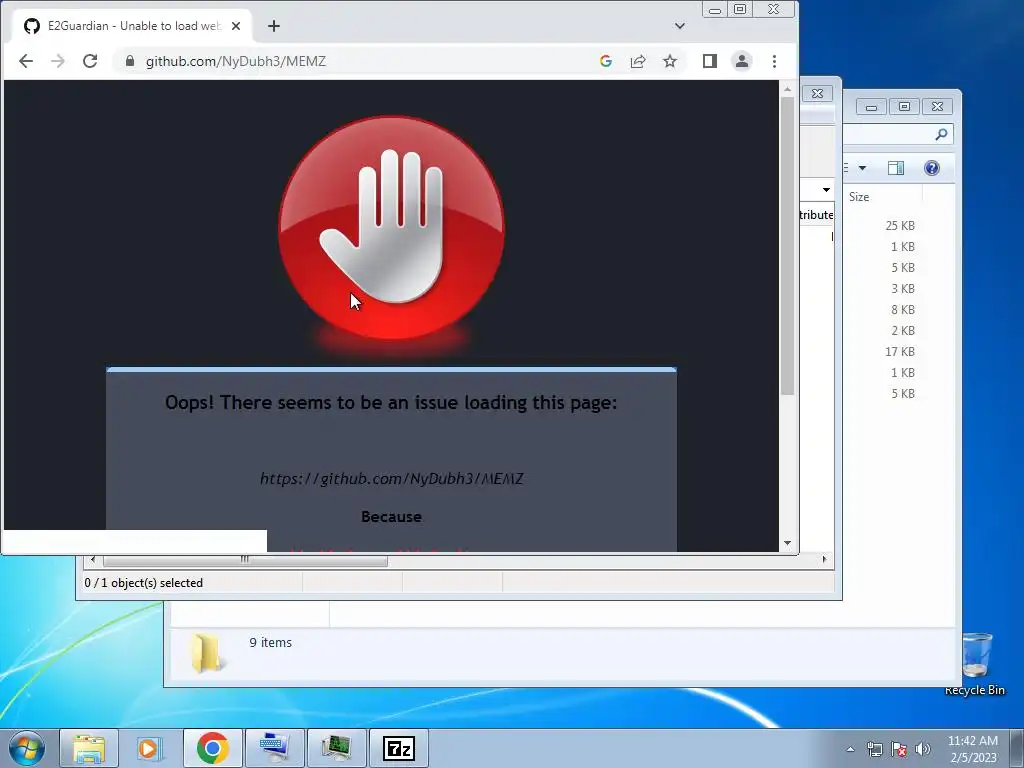Open Explorer help icon
Viewport: 1024px width, 768px height.
931,168
